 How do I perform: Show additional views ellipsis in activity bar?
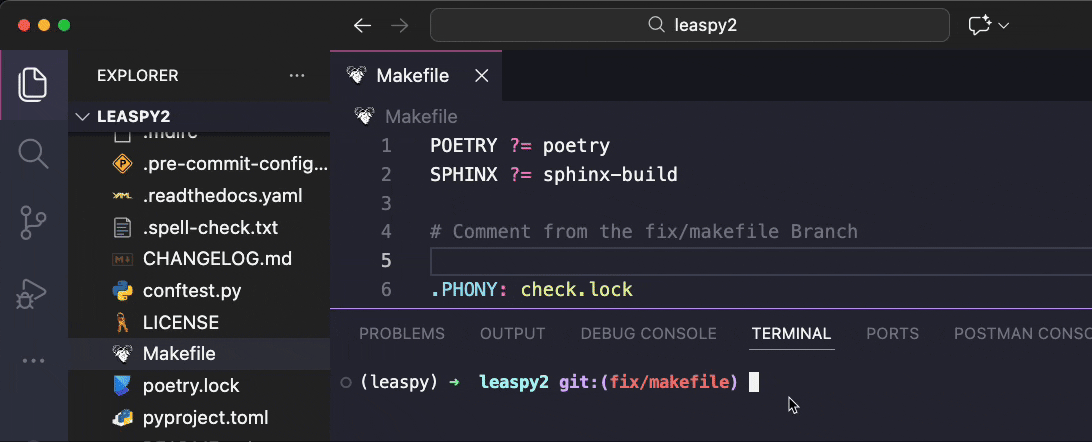(33, 361)
